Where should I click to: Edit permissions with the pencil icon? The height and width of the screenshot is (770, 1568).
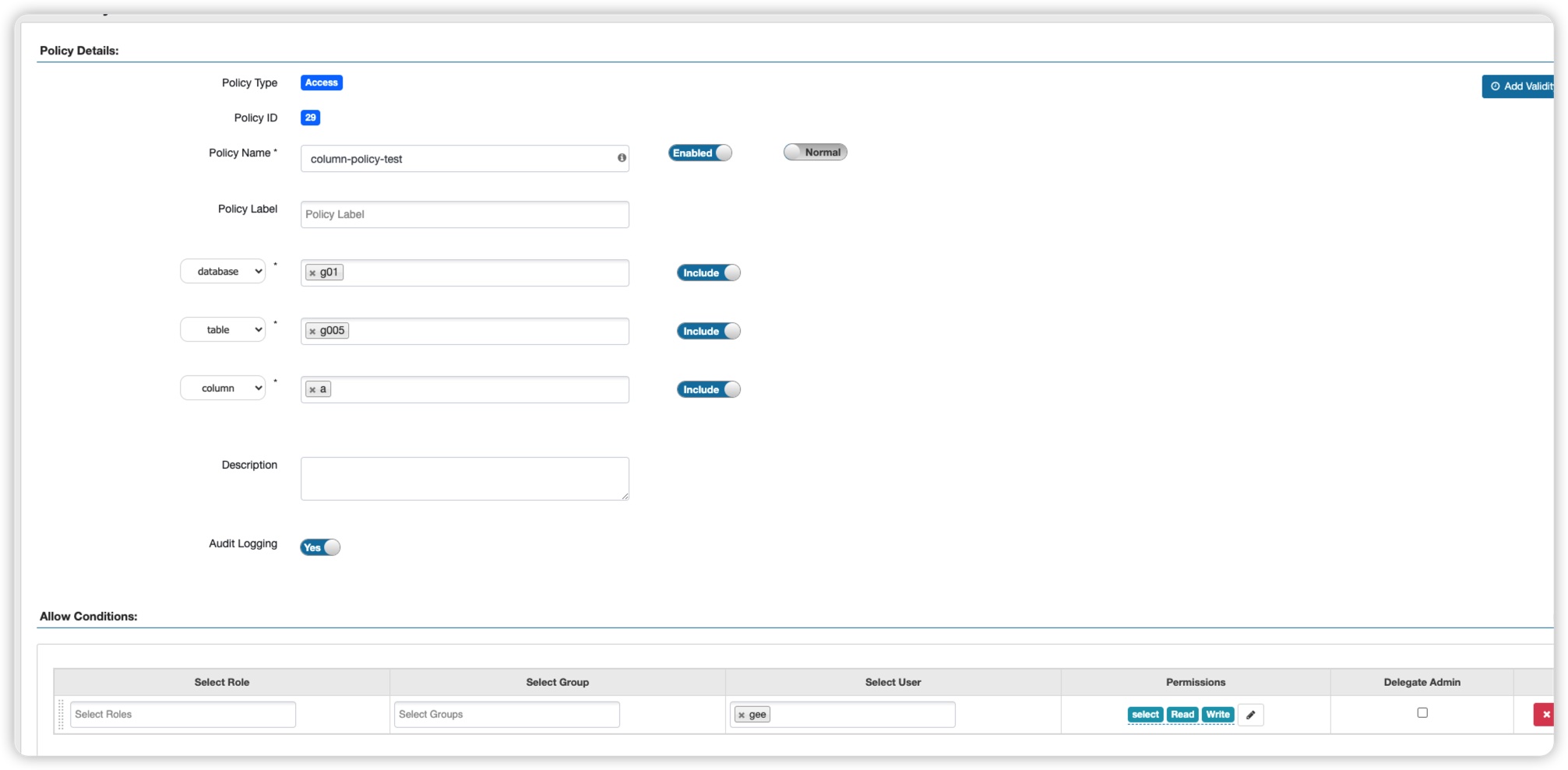click(x=1250, y=715)
